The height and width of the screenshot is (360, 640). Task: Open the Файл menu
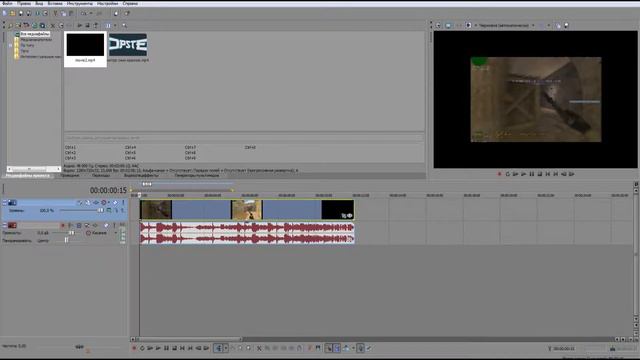click(7, 3)
